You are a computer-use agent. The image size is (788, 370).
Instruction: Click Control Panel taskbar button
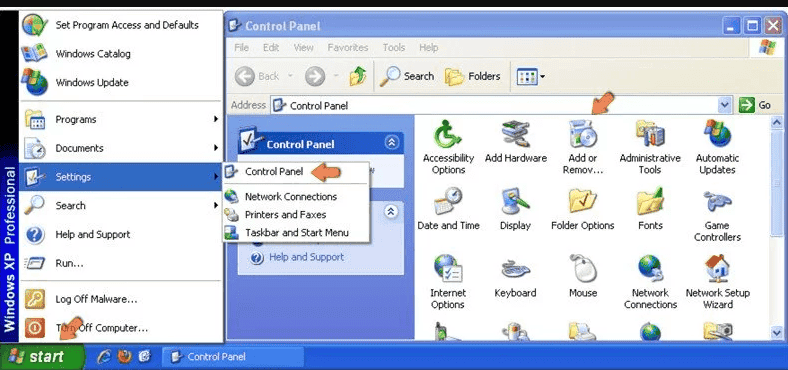234,357
